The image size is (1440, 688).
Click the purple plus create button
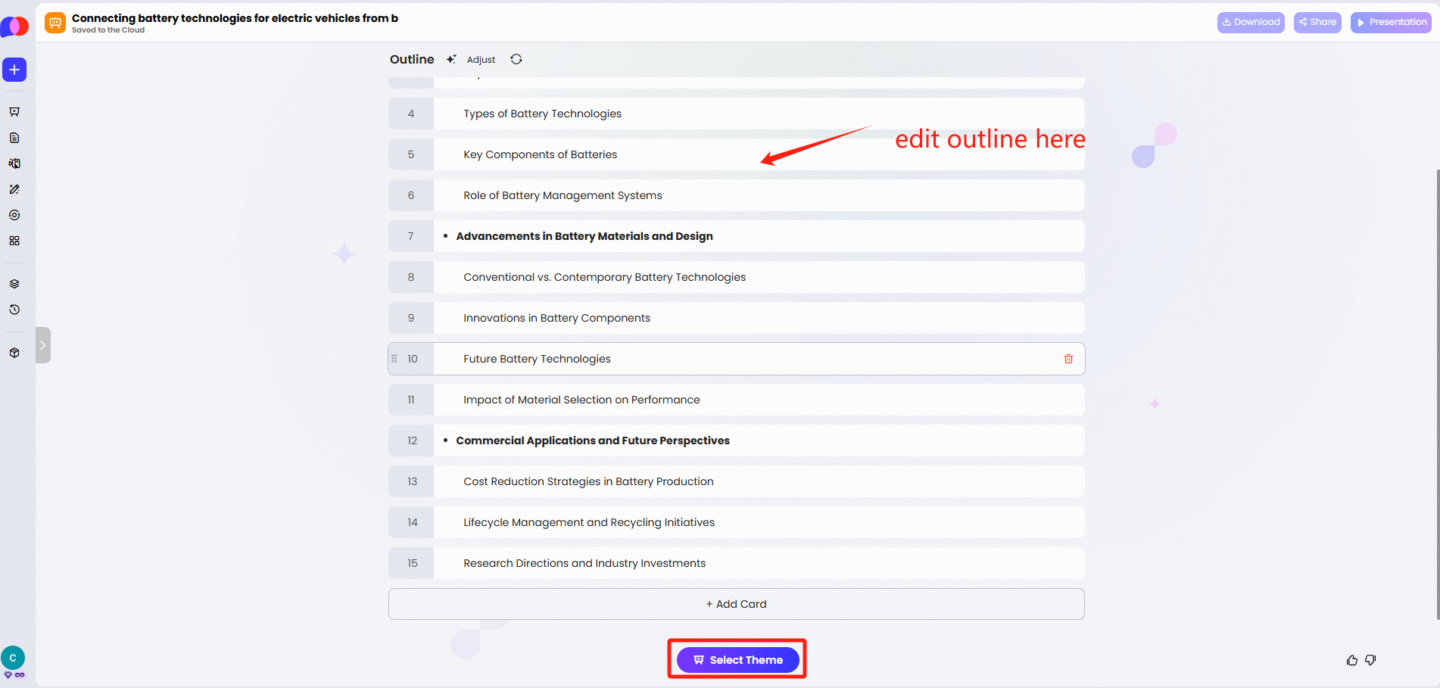[x=14, y=70]
